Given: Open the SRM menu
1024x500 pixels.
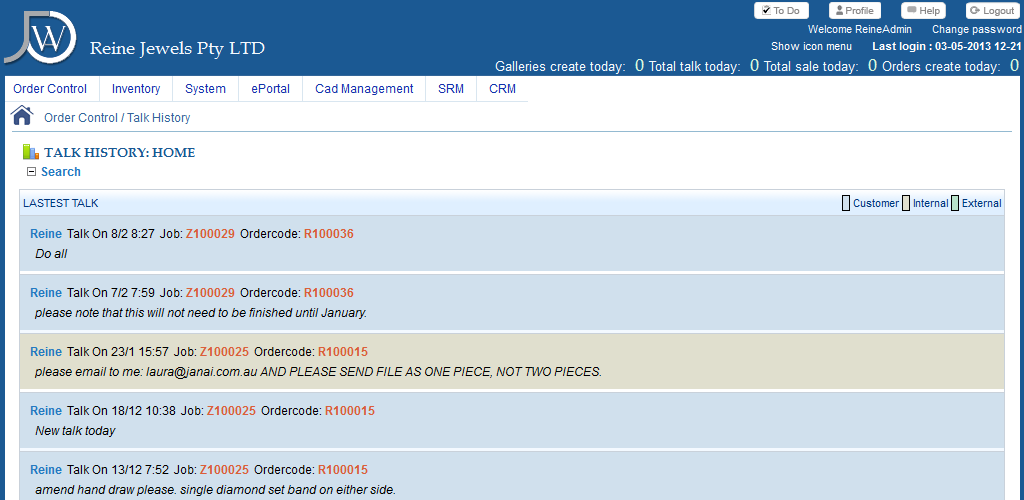Looking at the screenshot, I should (451, 89).
